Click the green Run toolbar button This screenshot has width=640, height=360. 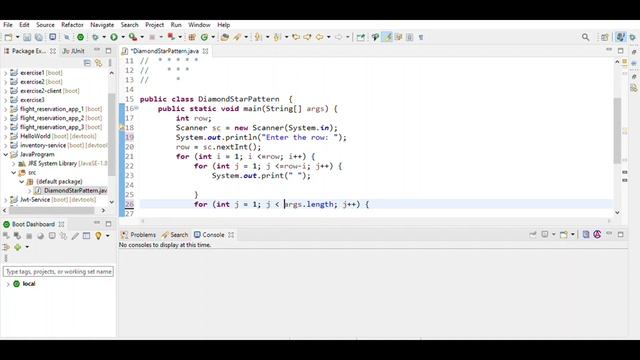(114, 37)
